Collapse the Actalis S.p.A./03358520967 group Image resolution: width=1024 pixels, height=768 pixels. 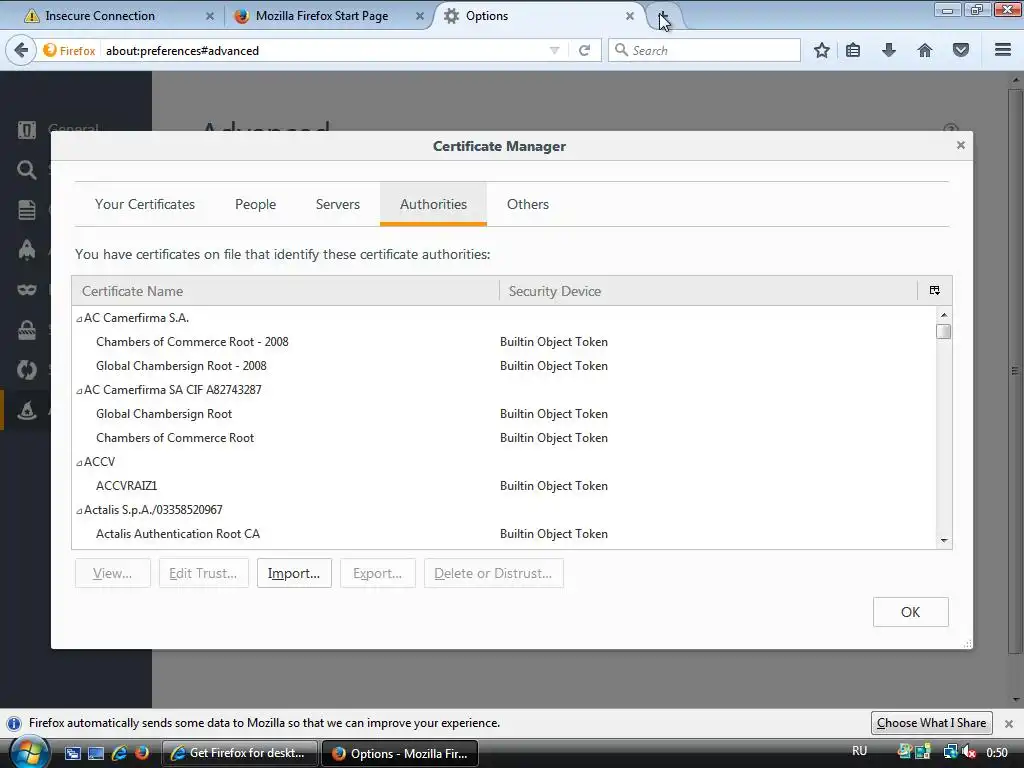79,511
